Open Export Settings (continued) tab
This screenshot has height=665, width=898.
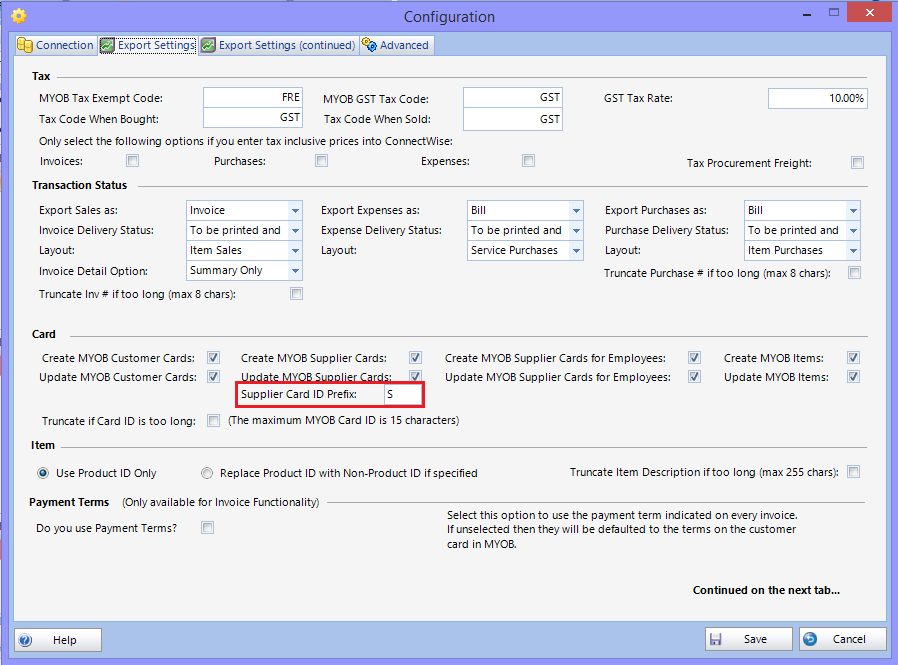coord(279,45)
